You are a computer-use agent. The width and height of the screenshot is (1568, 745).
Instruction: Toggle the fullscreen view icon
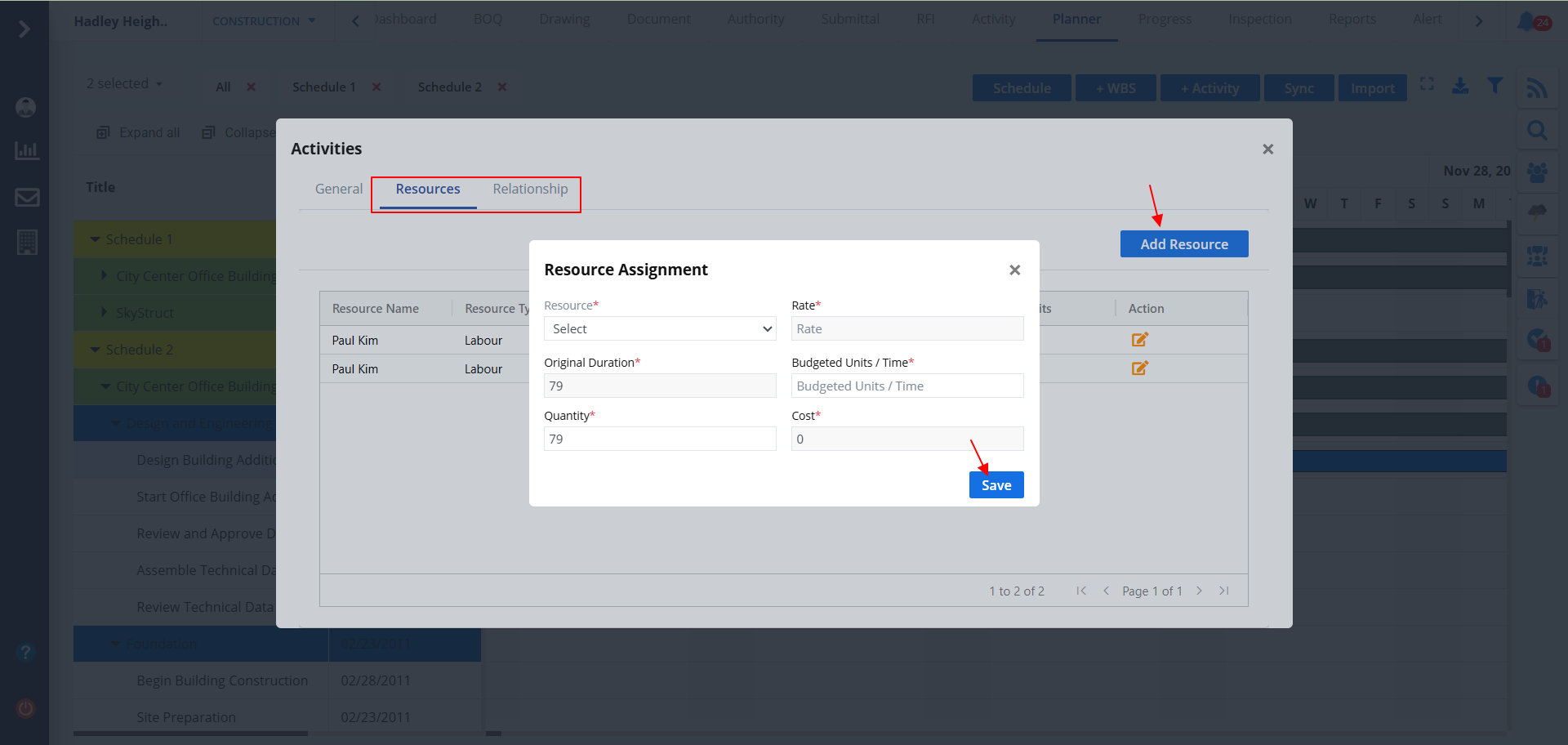click(1427, 85)
